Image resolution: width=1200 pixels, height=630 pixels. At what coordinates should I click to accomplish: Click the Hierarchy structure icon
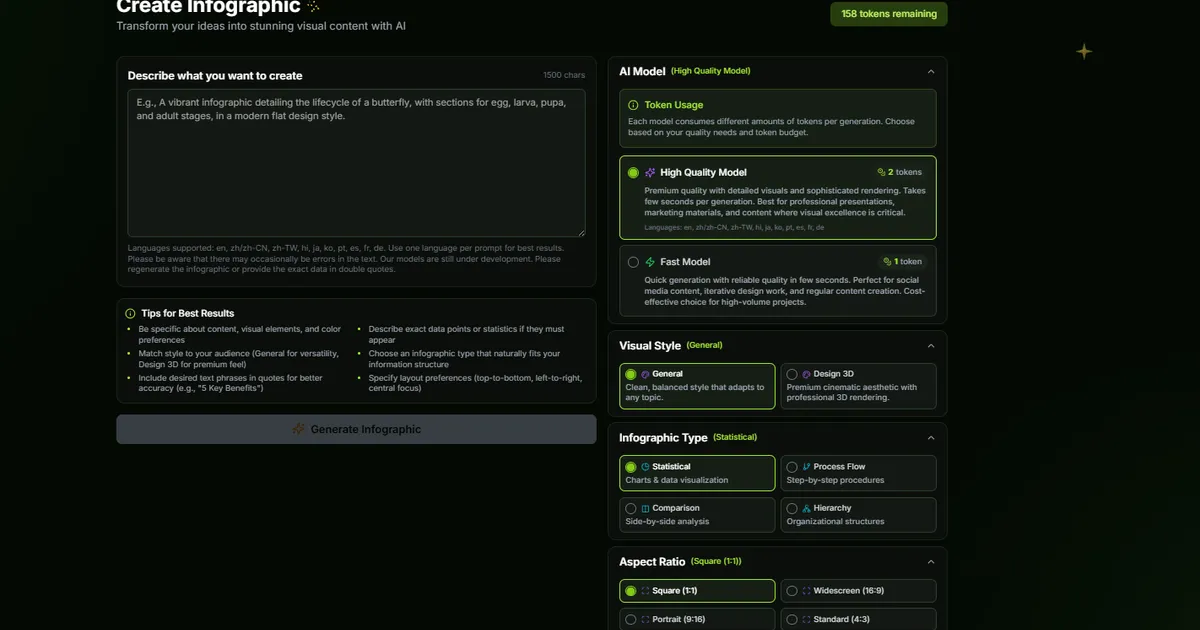pos(806,508)
